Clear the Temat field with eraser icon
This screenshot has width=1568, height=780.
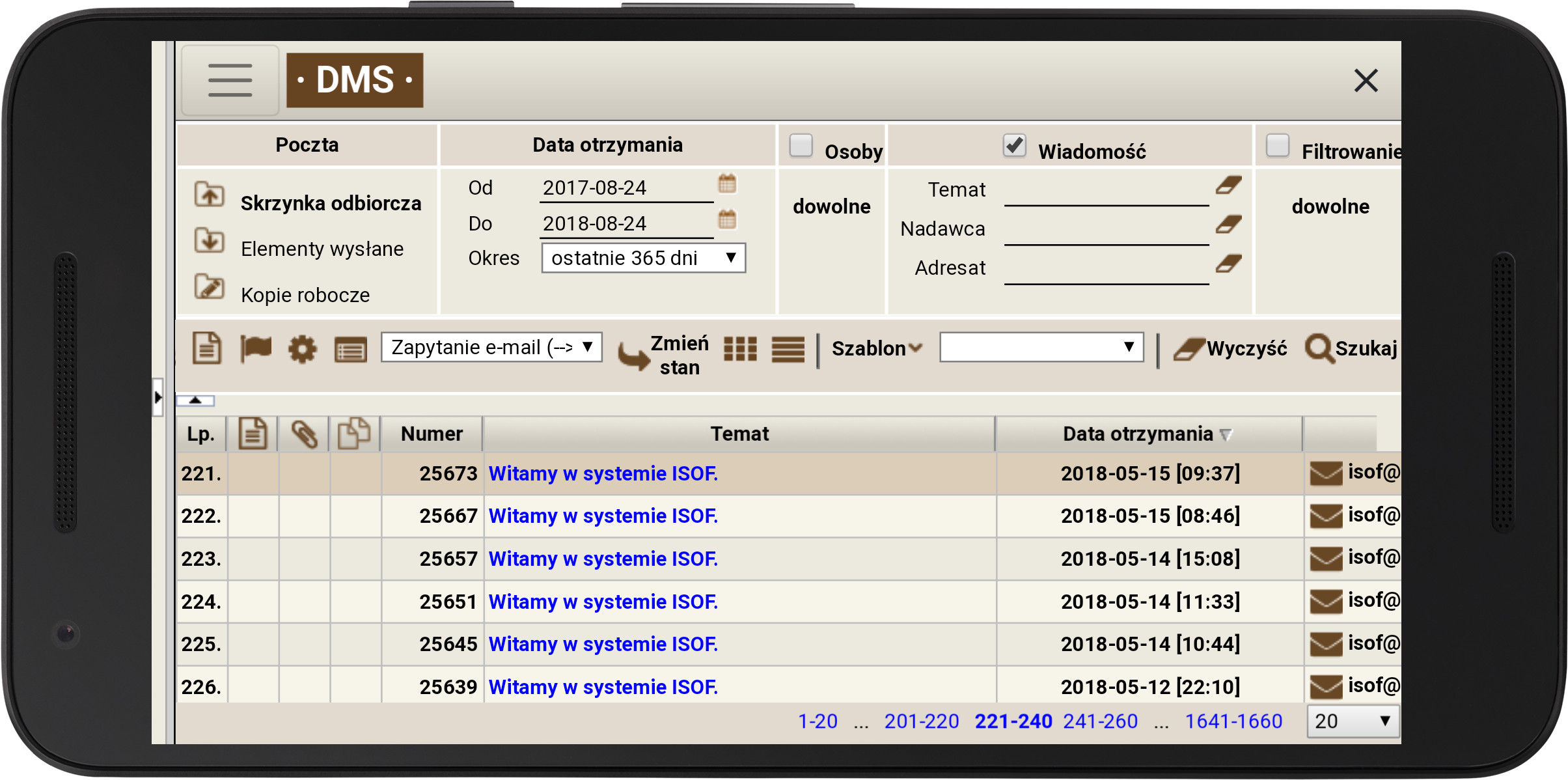click(x=1228, y=186)
